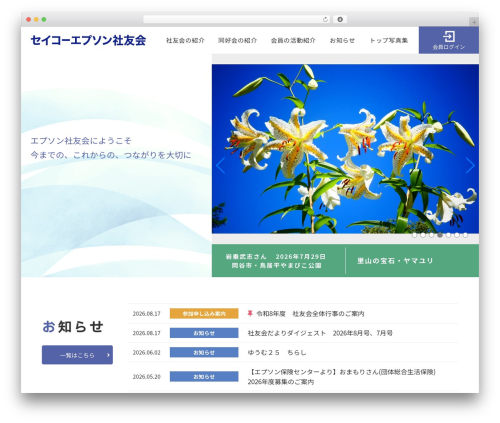Click the お知らせ section heading

[x=73, y=327]
